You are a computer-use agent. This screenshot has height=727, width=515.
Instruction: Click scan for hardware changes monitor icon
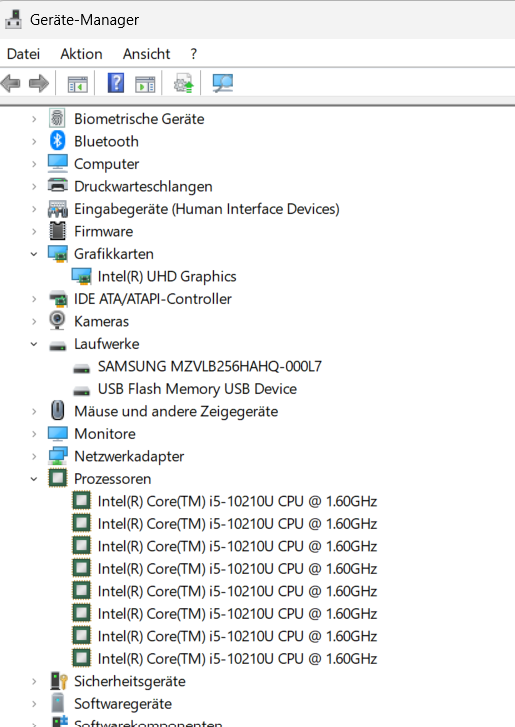pos(223,83)
